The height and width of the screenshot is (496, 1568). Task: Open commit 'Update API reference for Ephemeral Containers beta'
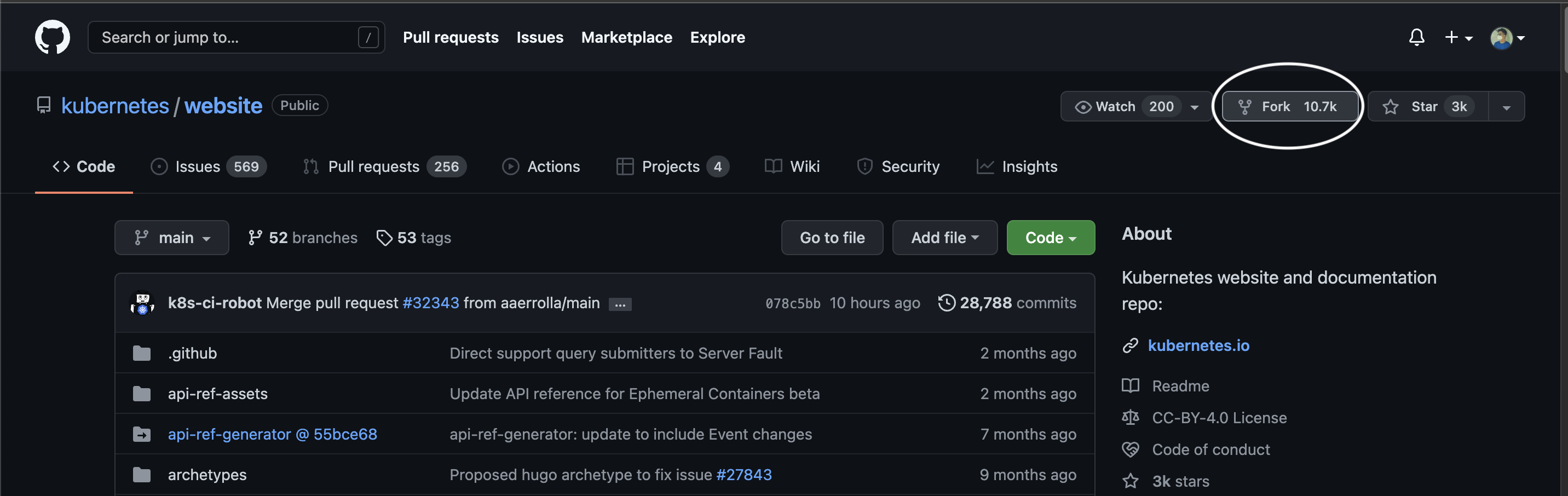634,394
